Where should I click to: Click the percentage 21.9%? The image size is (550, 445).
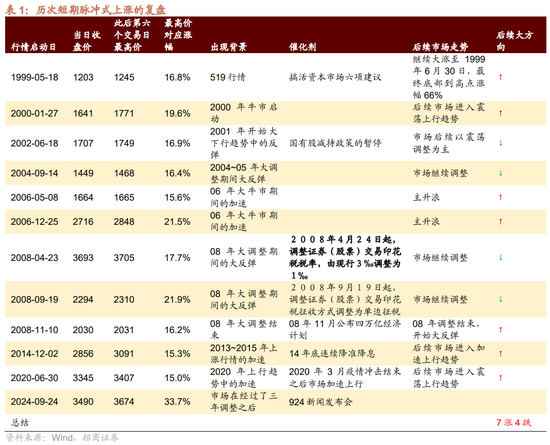point(177,299)
